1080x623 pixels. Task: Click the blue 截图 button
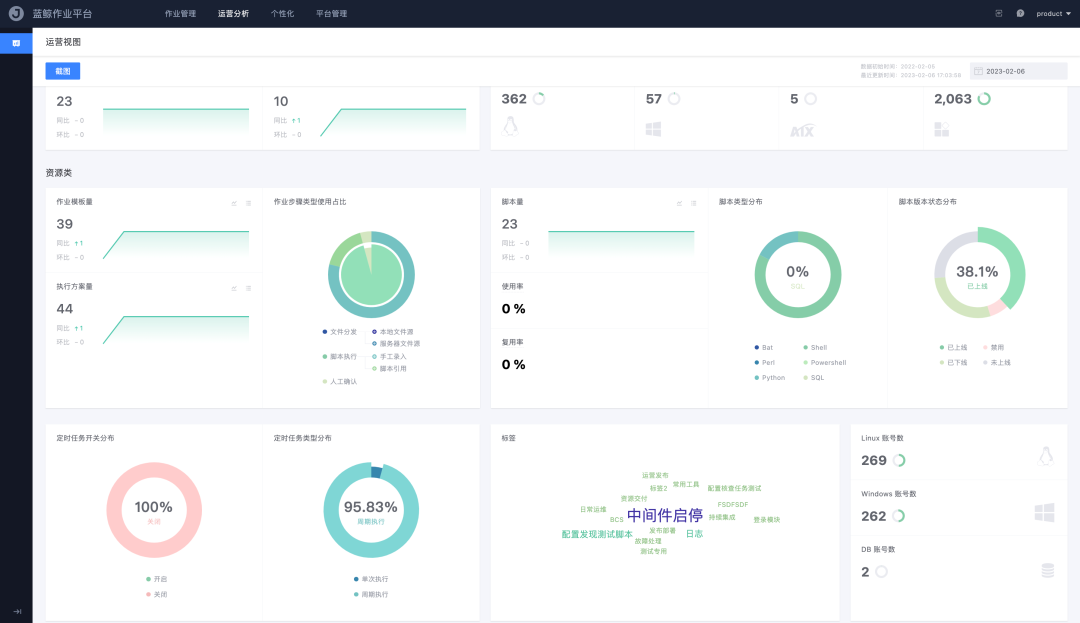pyautogui.click(x=63, y=71)
